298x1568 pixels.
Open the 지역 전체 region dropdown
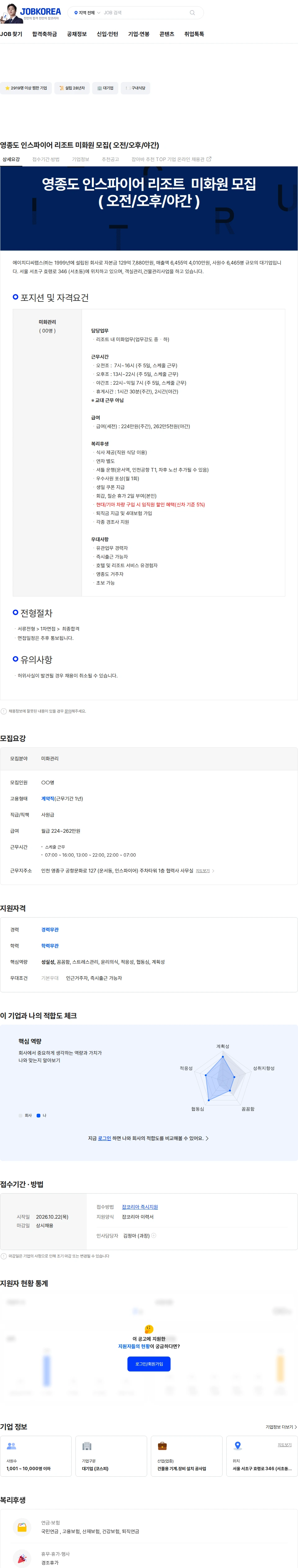click(87, 13)
